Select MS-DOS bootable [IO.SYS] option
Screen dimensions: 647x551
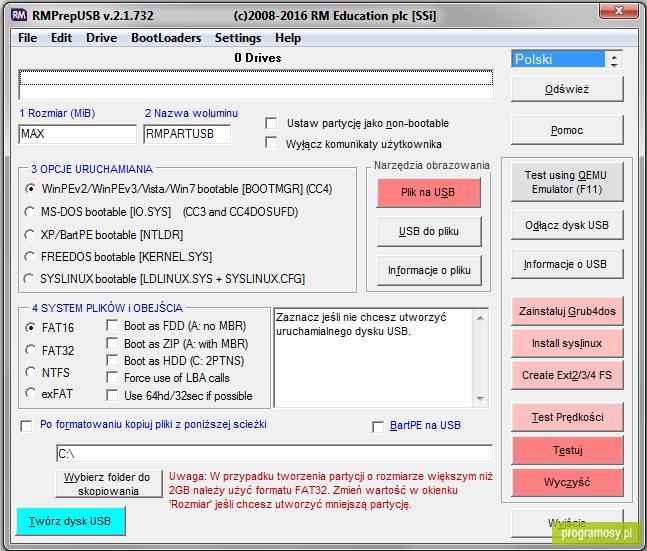click(x=30, y=212)
